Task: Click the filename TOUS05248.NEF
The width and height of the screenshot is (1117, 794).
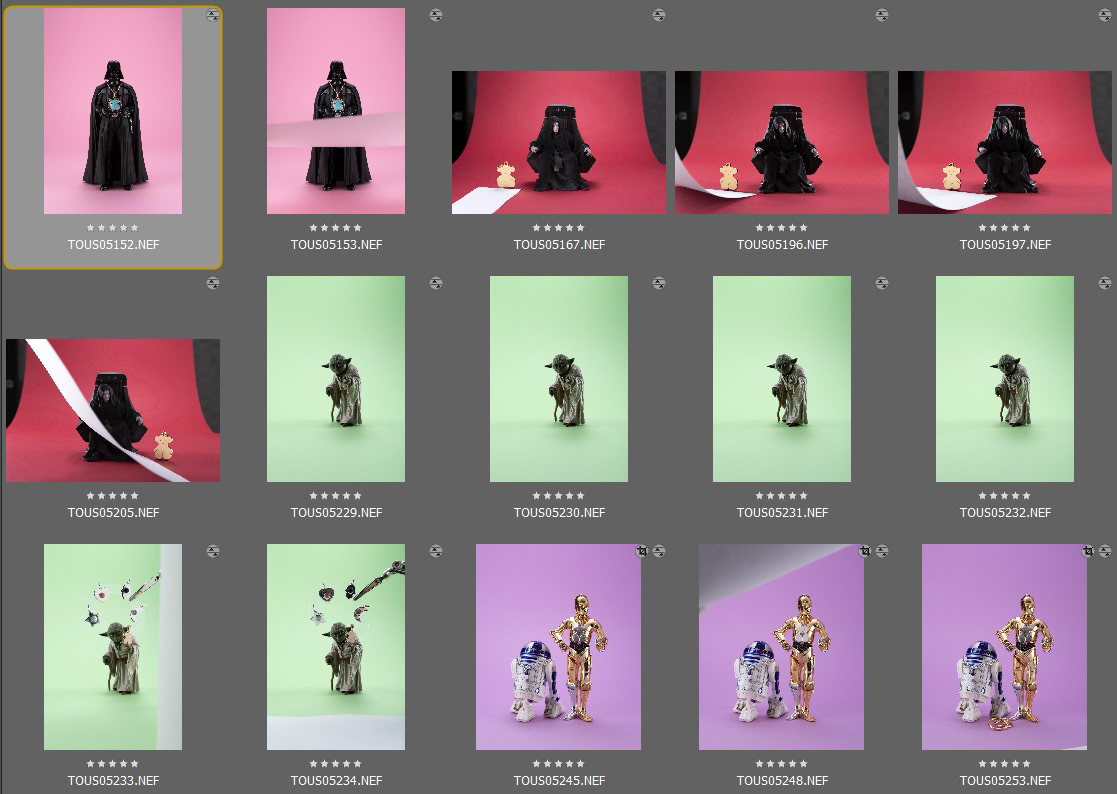Action: click(x=782, y=780)
